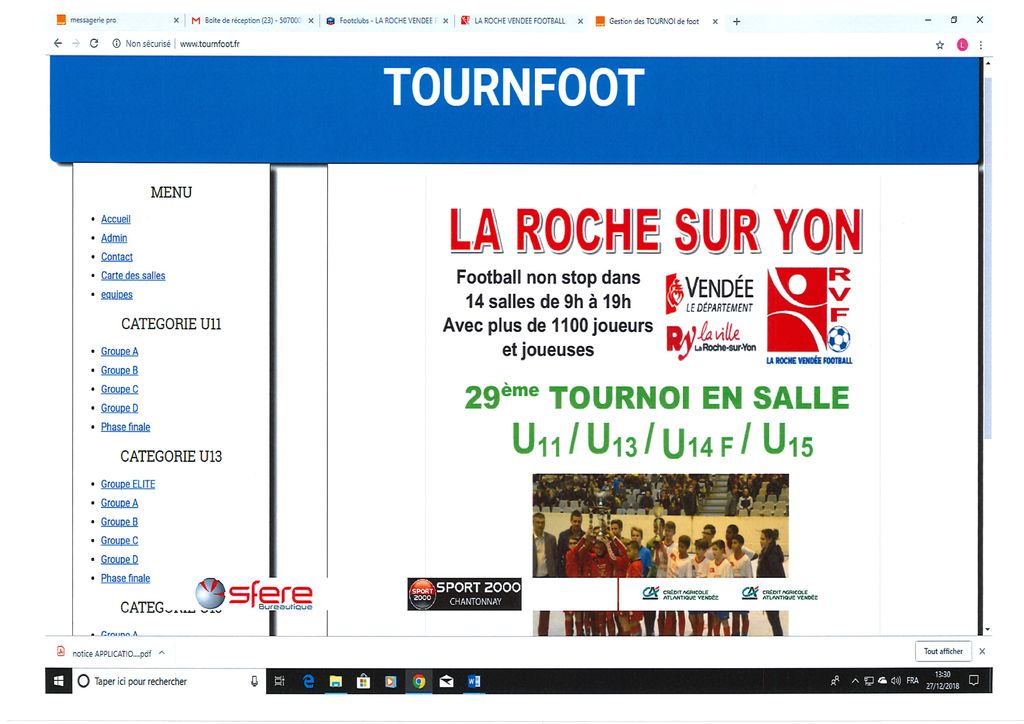The height and width of the screenshot is (724, 1024).
Task: Switch to the messagerie pro tab
Action: pyautogui.click(x=110, y=21)
